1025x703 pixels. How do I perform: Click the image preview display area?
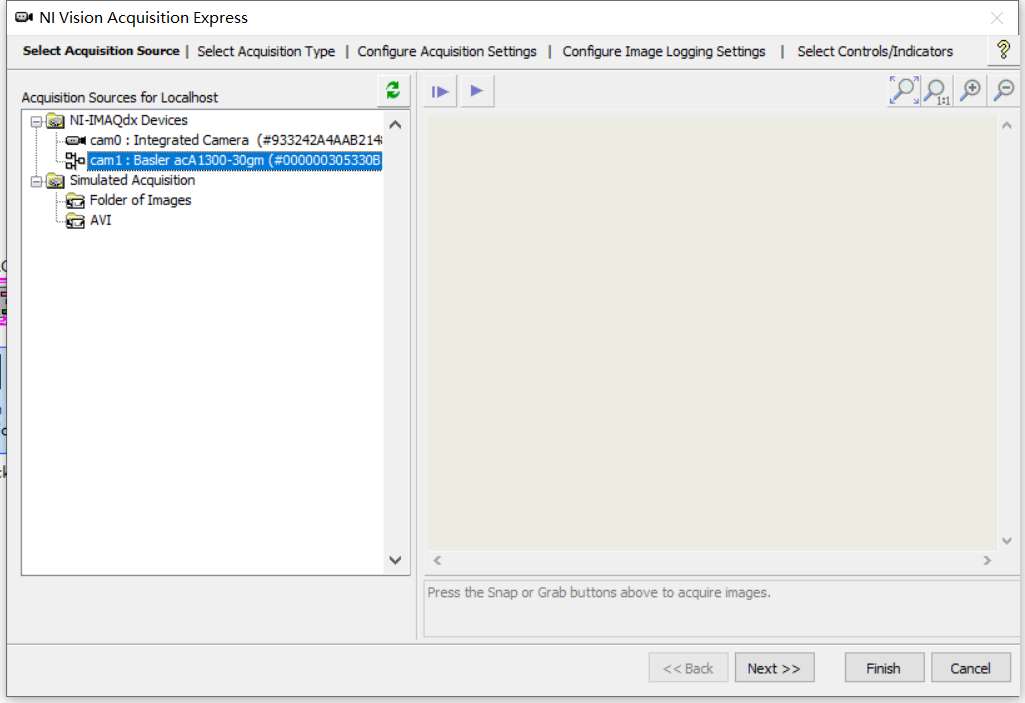pyautogui.click(x=713, y=334)
